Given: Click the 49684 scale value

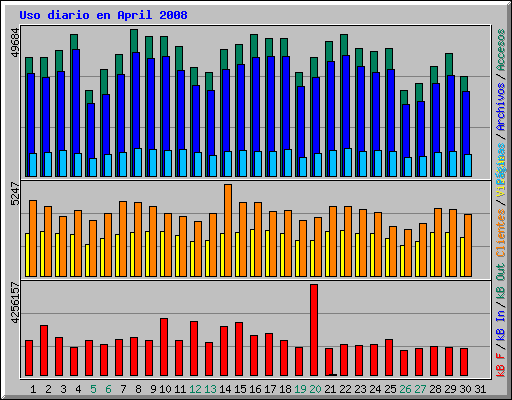Looking at the screenshot, I should 15,43.
